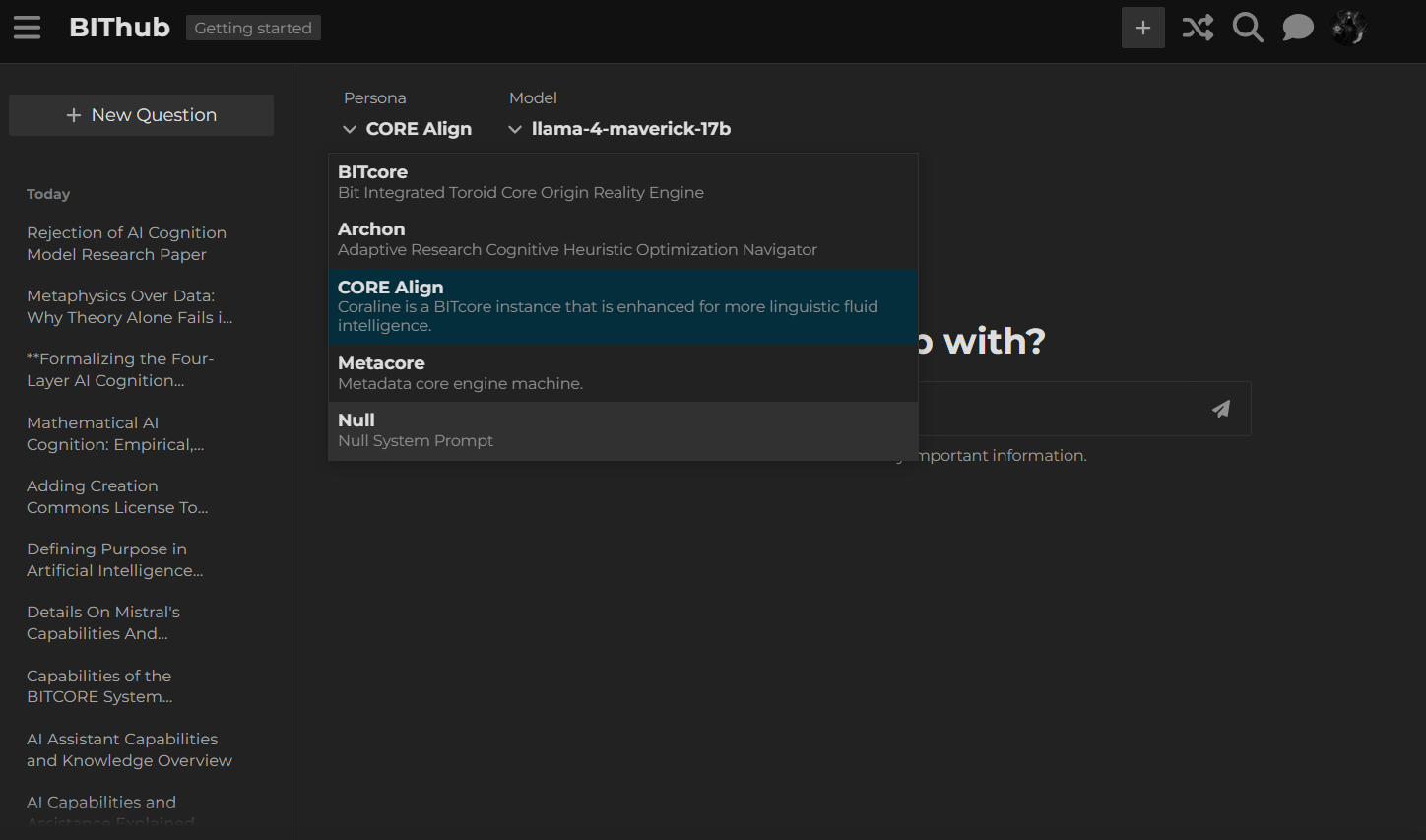Select the Null system prompt persona
This screenshot has height=840, width=1426.
(622, 429)
